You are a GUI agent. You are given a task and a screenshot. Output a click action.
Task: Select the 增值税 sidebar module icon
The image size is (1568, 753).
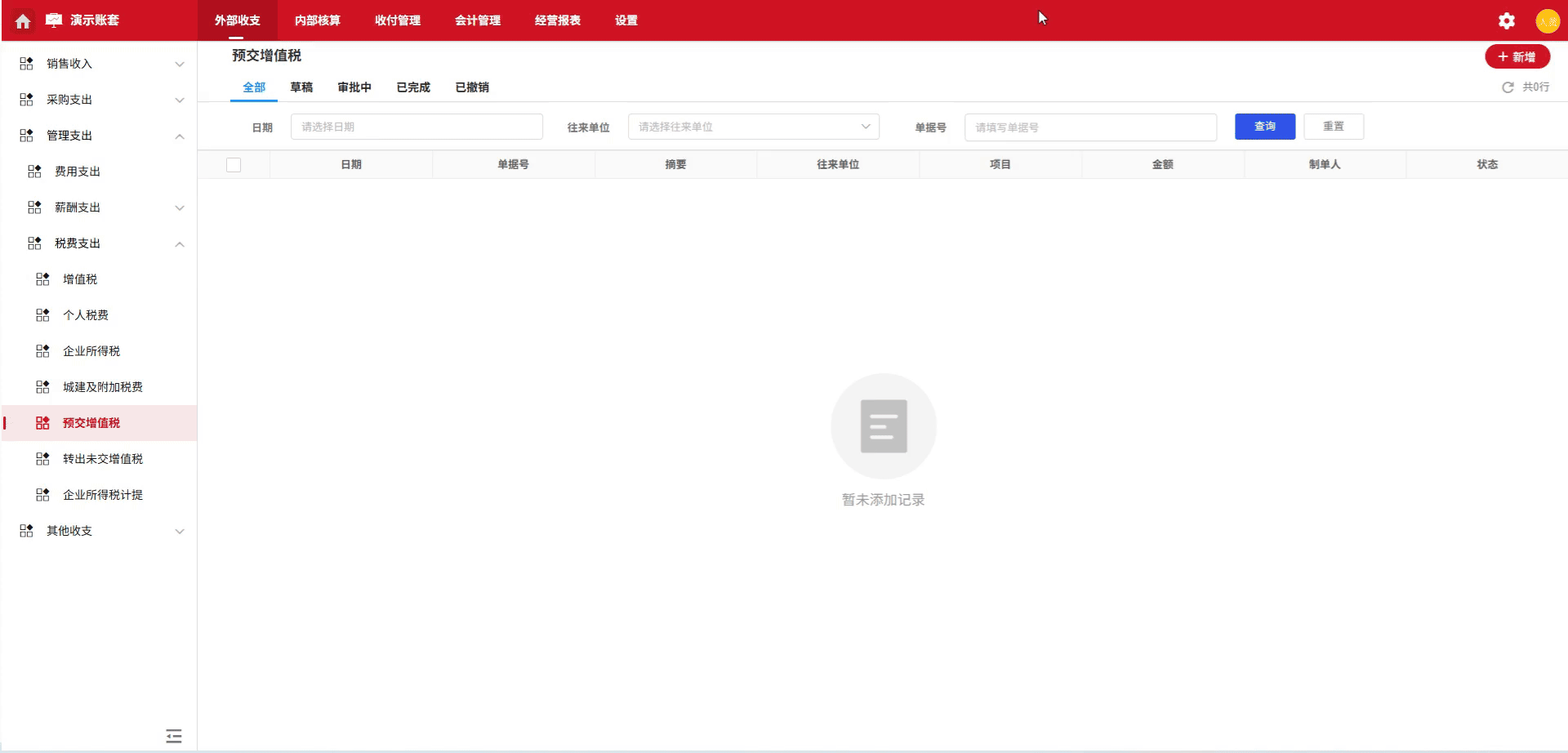42,278
